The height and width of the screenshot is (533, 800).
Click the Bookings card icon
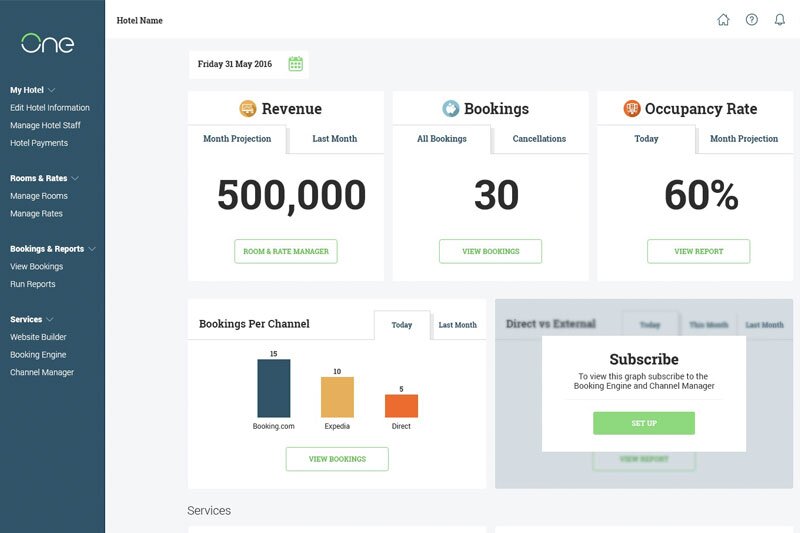coord(451,108)
